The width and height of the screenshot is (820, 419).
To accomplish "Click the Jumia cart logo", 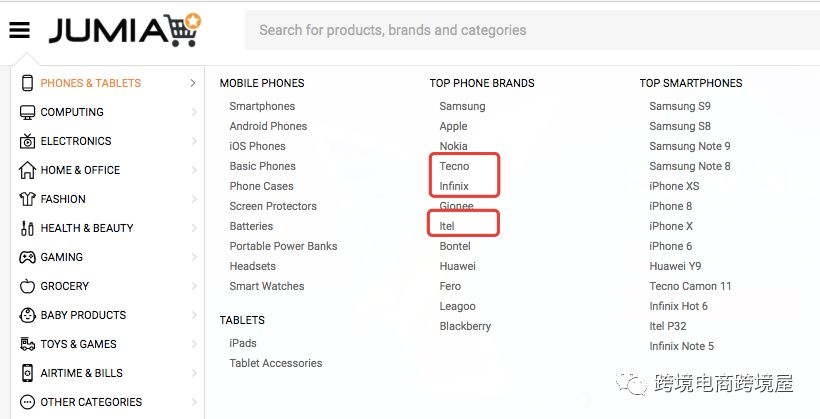I will click(125, 30).
